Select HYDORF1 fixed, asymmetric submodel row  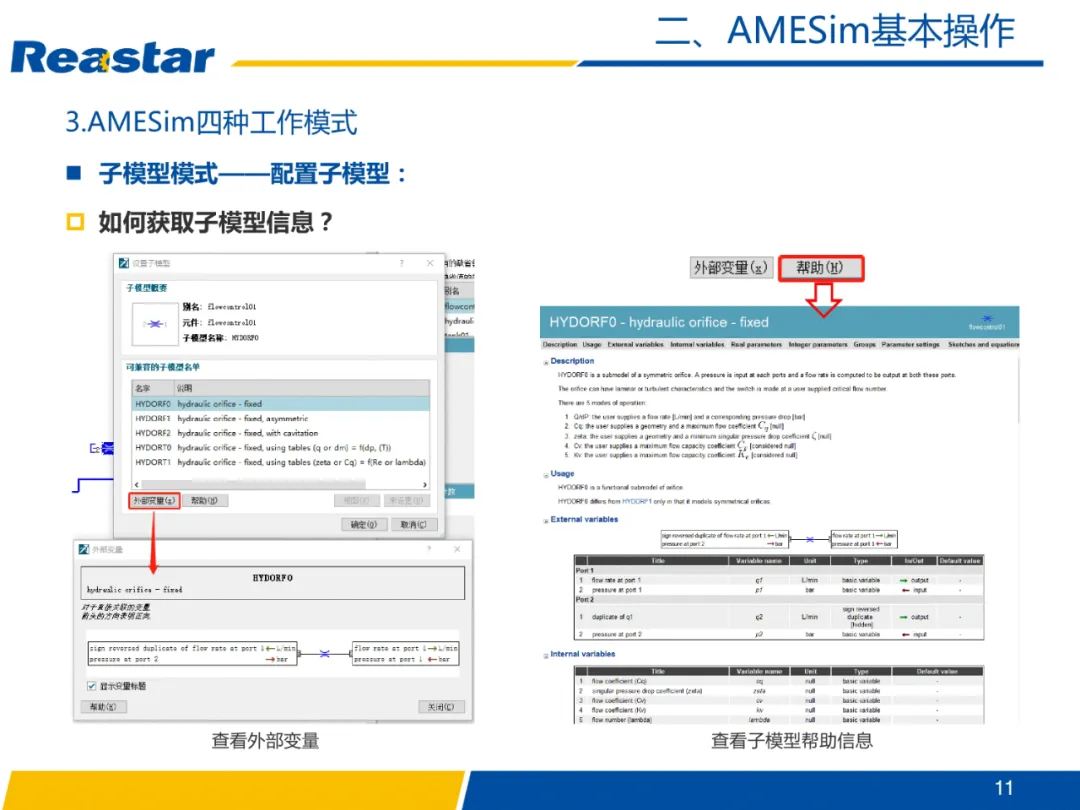[280, 418]
